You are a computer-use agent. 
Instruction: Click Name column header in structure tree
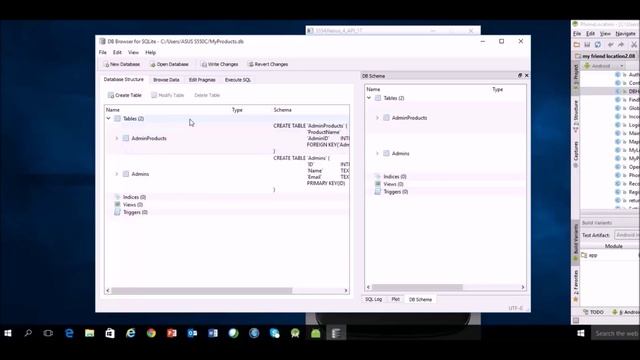click(x=113, y=110)
